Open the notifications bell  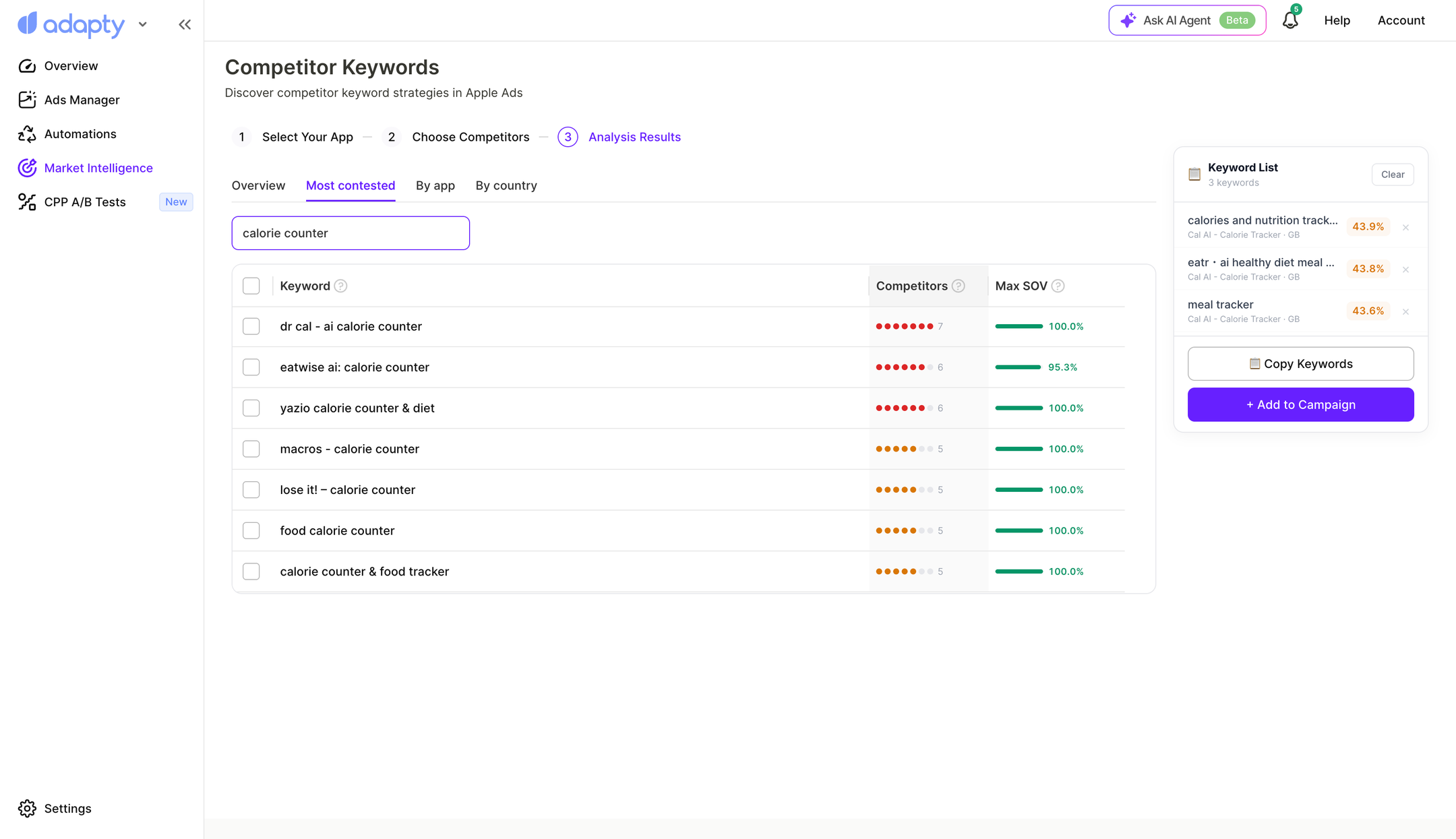point(1290,20)
